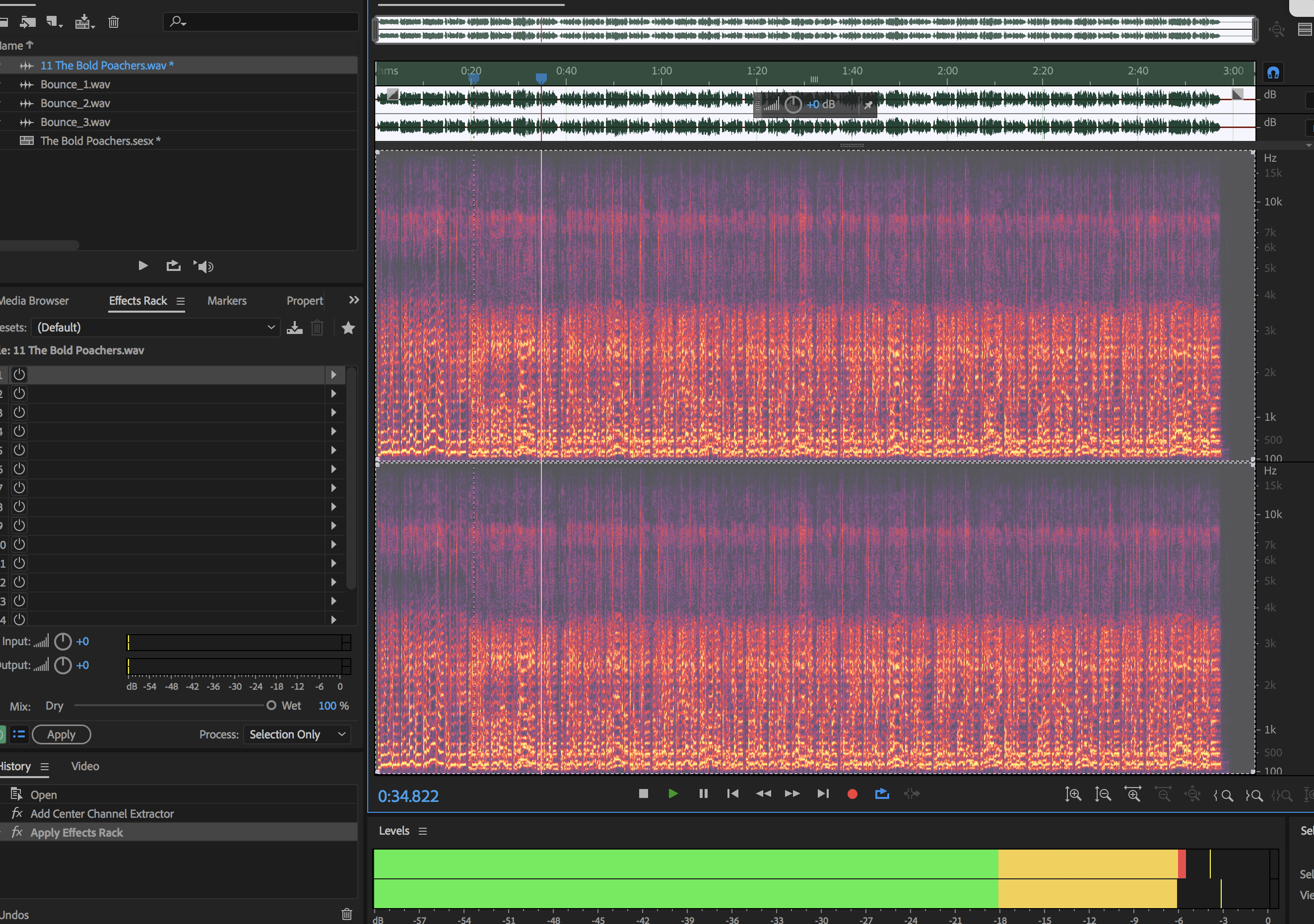
Task: Expand the Effects Rack panel menu
Action: coord(179,302)
